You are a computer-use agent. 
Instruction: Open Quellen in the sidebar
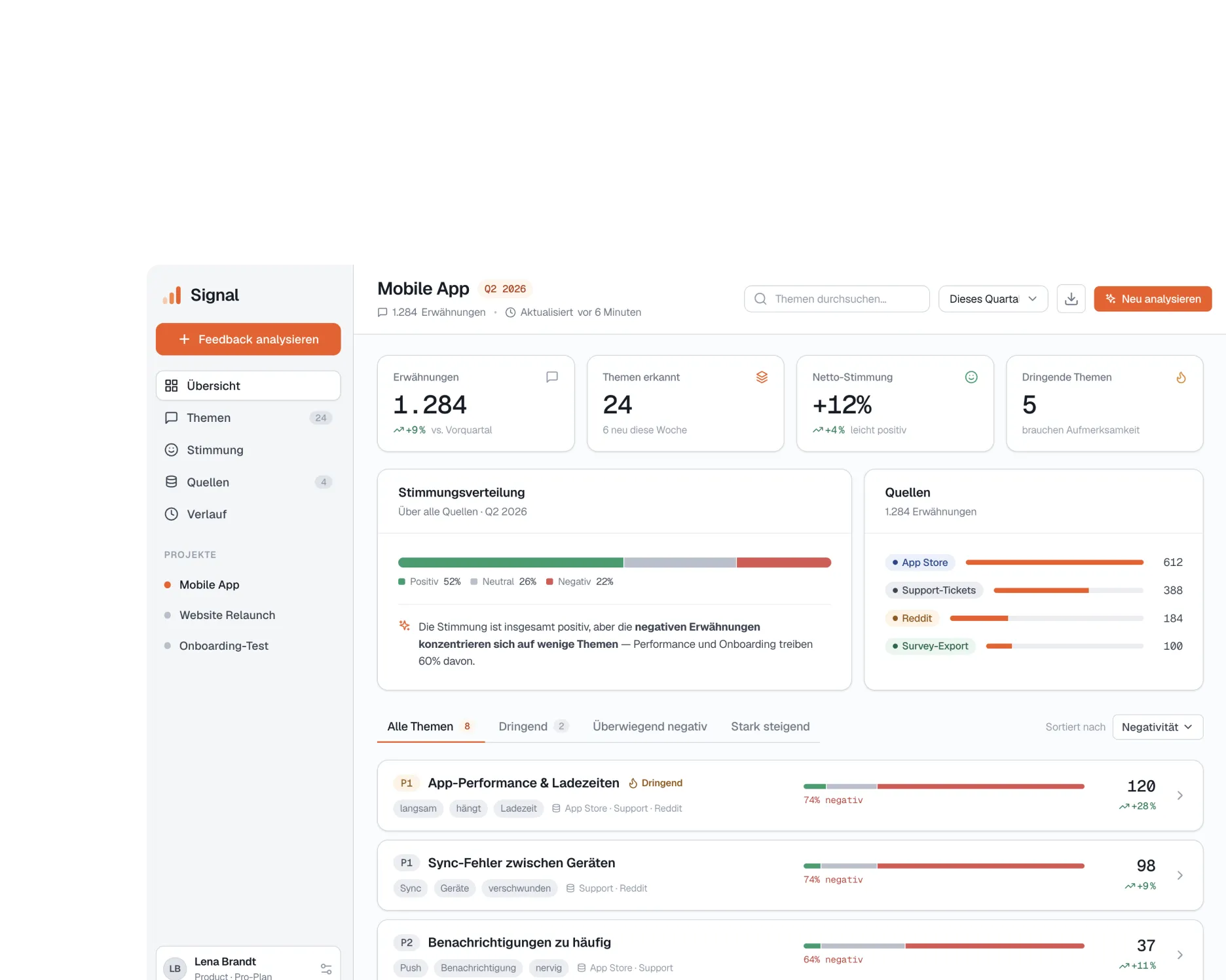click(x=248, y=482)
